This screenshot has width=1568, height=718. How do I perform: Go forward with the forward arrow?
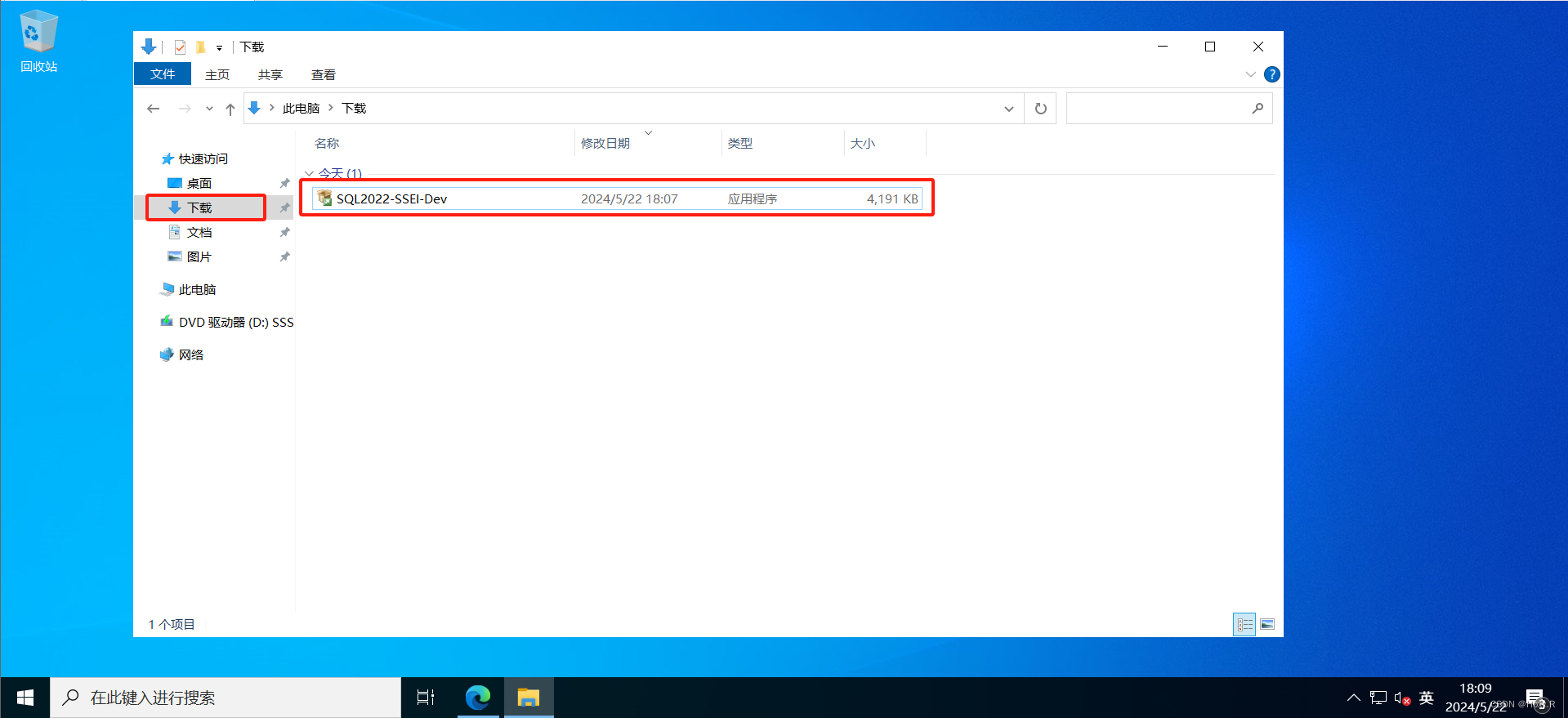click(x=185, y=109)
